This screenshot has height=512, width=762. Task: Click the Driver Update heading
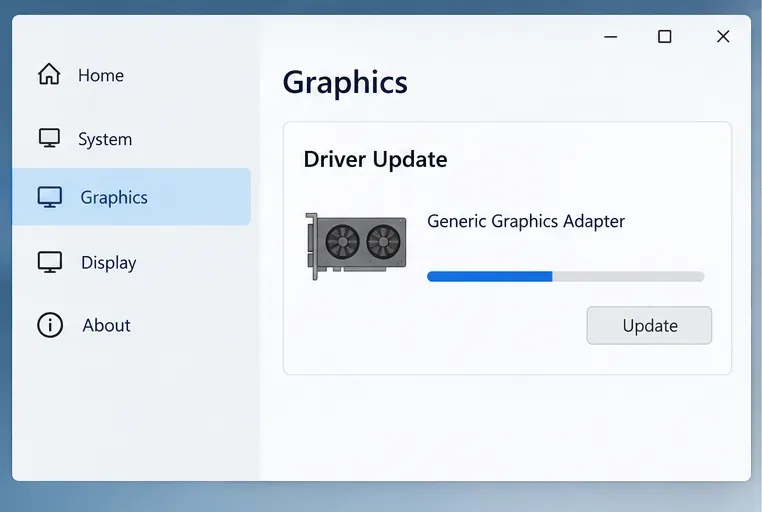[375, 159]
